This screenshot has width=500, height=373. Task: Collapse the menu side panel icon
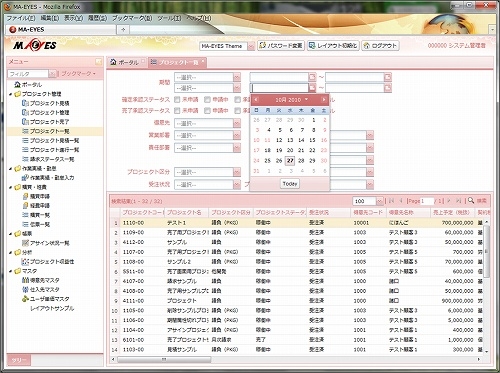point(98,62)
